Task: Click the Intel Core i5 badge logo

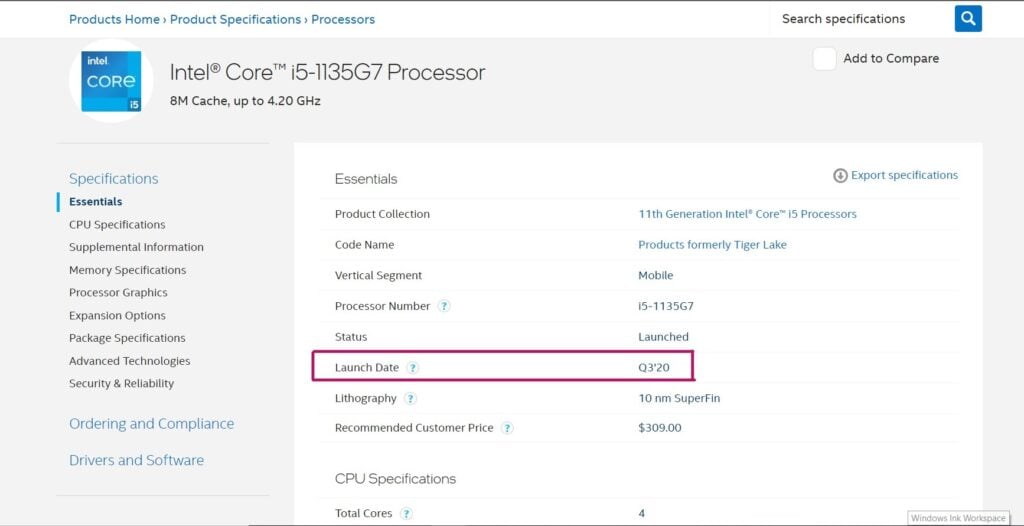Action: coord(111,81)
